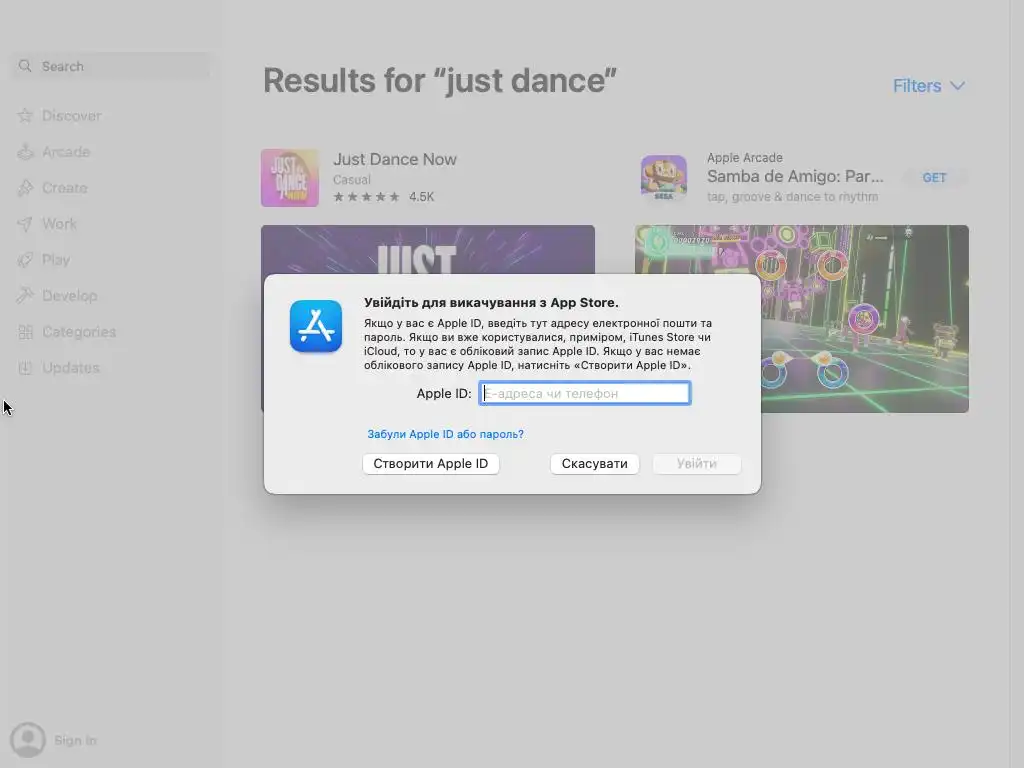Screen dimensions: 1024x768
Task: Click the Samba de Amigo: Par... title
Action: 795,176
